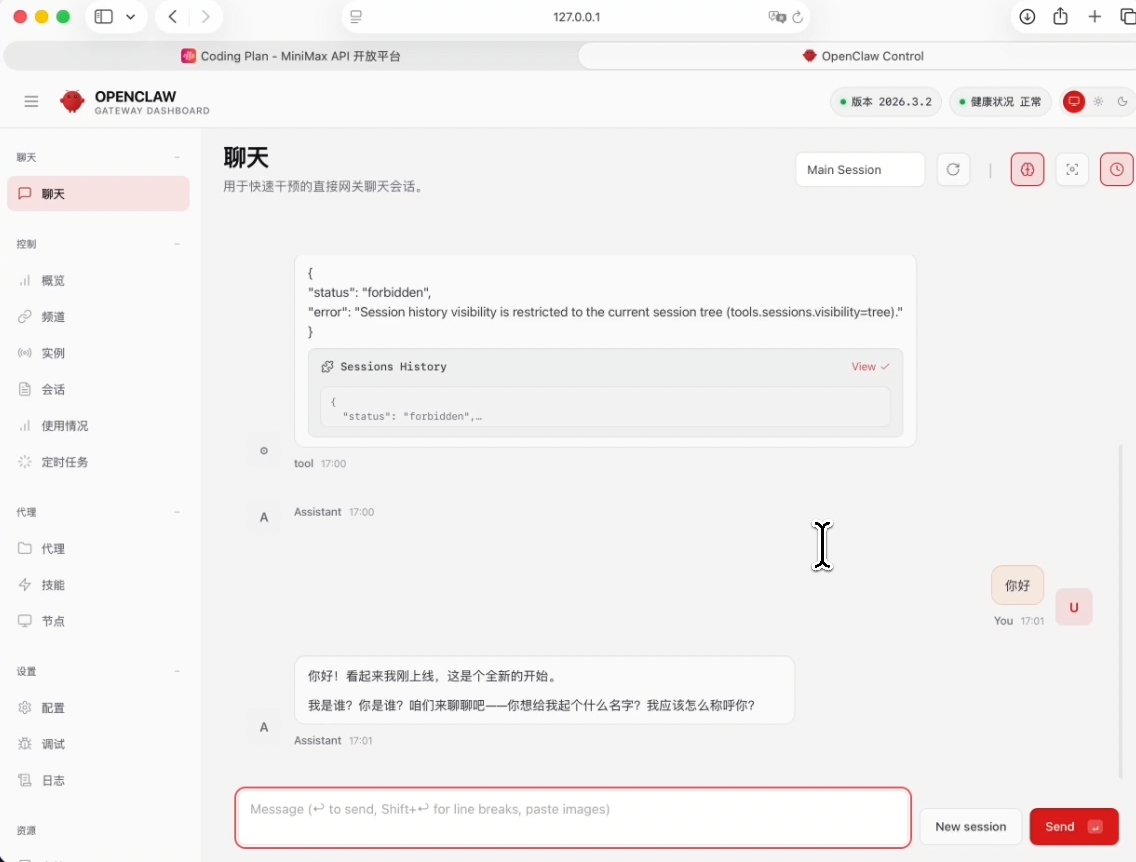Toggle the focus crosshair control above chat
This screenshot has width=1136, height=862.
(x=1072, y=169)
